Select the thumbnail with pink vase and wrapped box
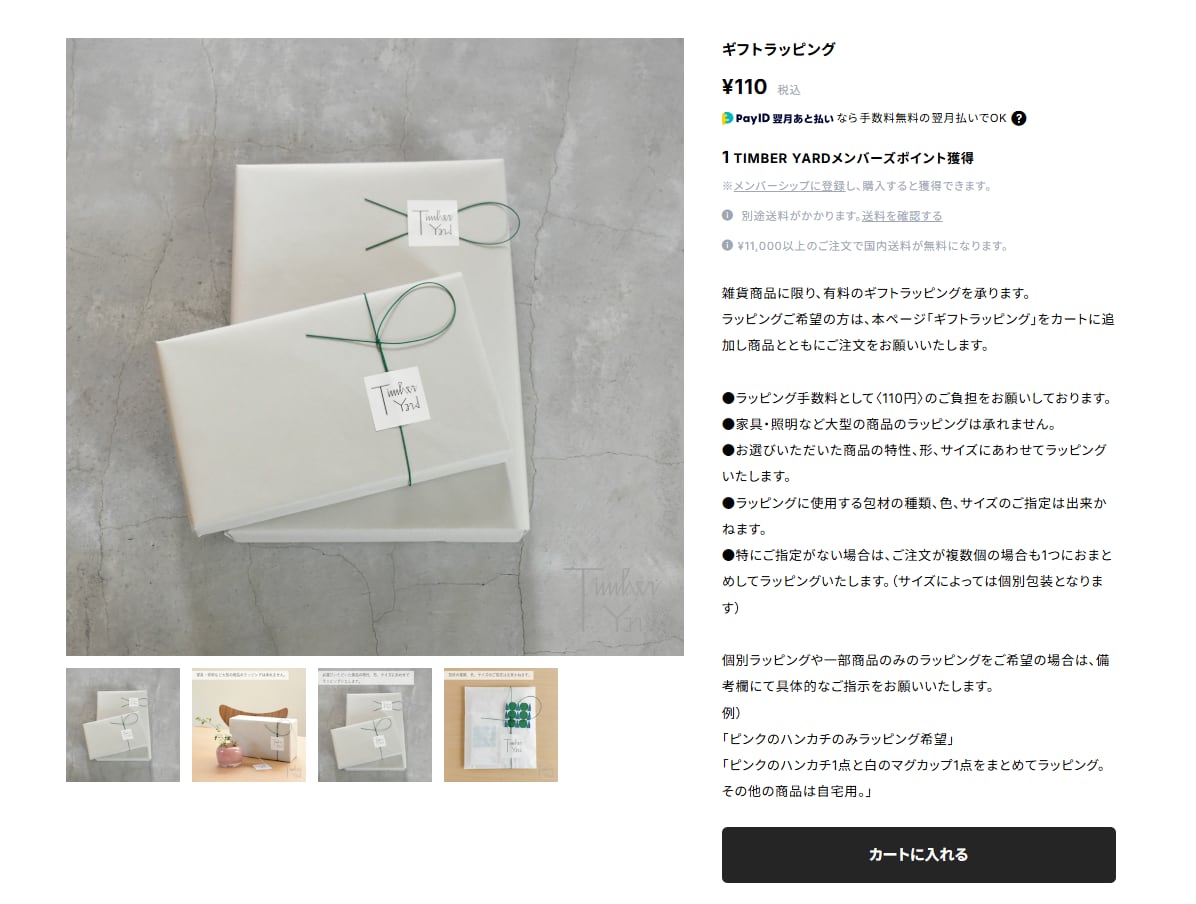Image resolution: width=1196 pixels, height=904 pixels. click(249, 725)
